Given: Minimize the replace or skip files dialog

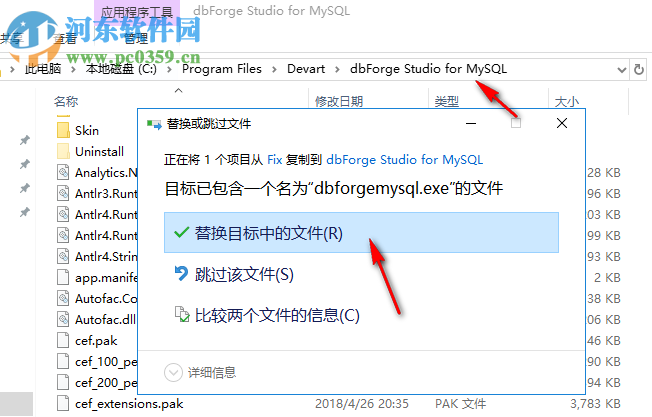Looking at the screenshot, I should (471, 123).
